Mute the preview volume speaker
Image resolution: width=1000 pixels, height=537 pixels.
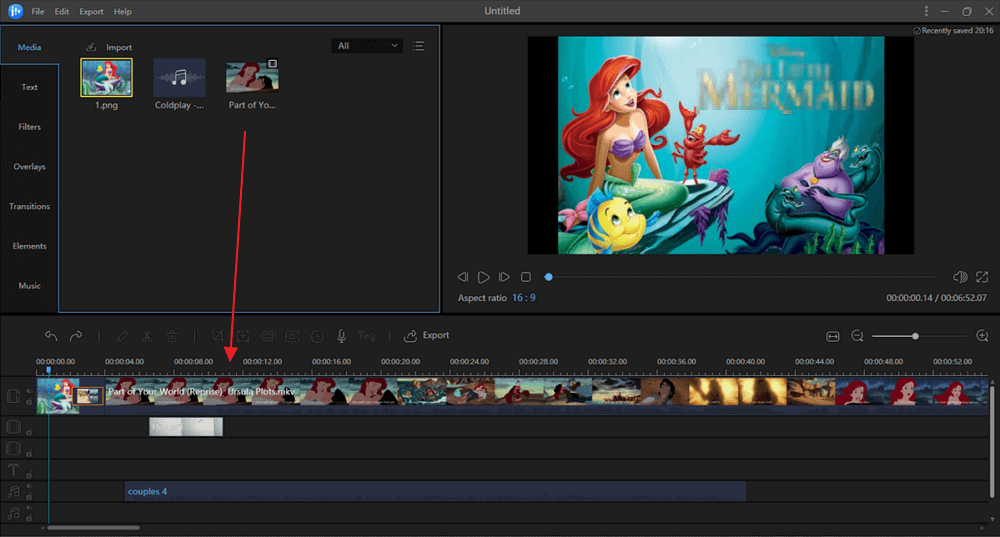[960, 277]
